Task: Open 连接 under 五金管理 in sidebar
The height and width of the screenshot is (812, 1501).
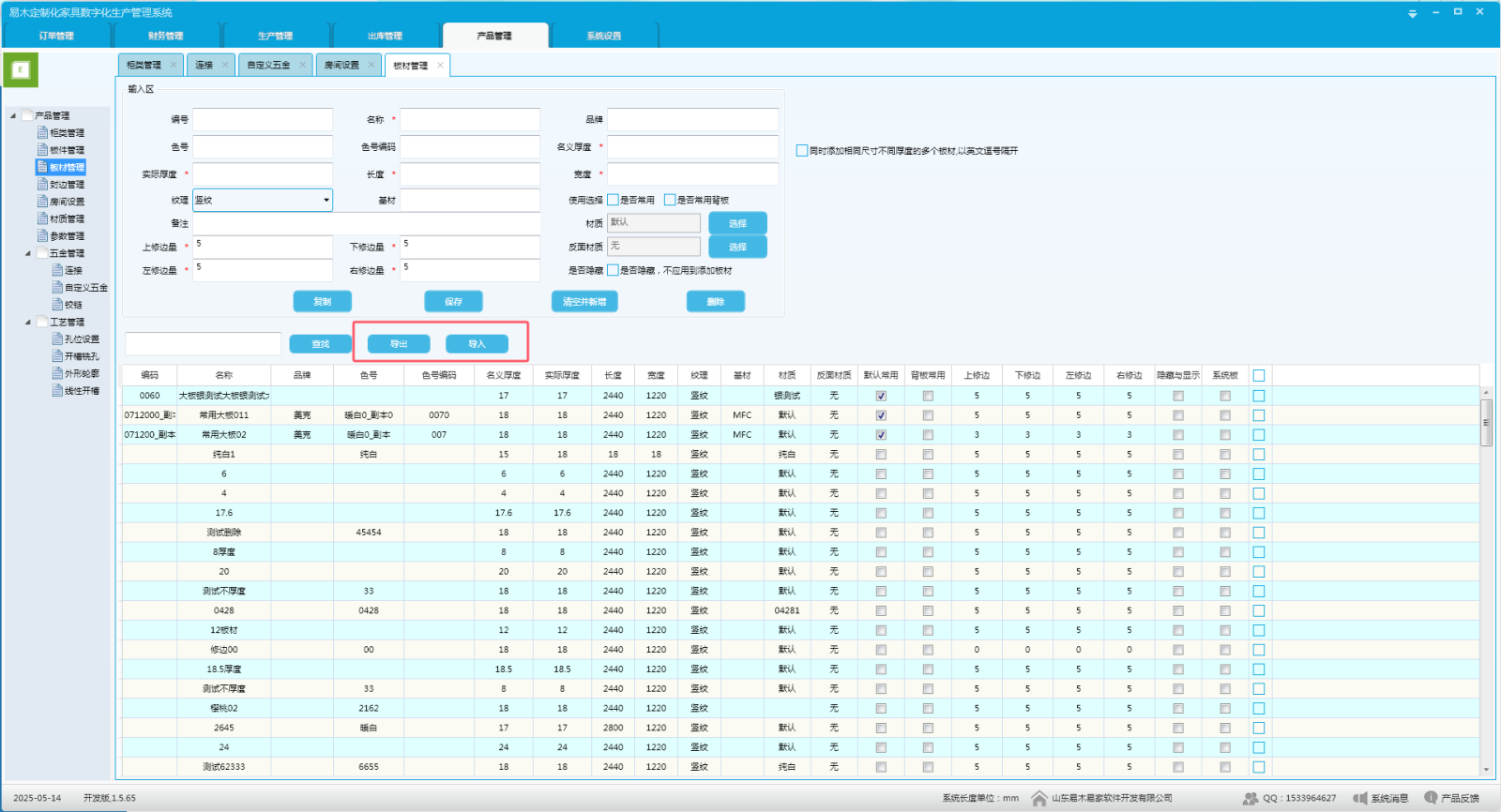Action: [73, 270]
